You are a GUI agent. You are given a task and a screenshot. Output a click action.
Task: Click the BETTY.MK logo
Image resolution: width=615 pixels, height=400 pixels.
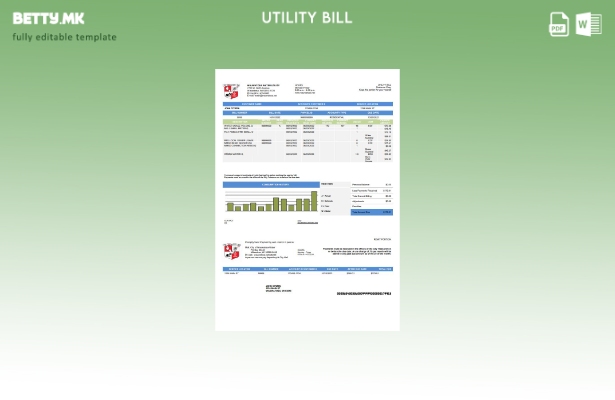pyautogui.click(x=48, y=18)
